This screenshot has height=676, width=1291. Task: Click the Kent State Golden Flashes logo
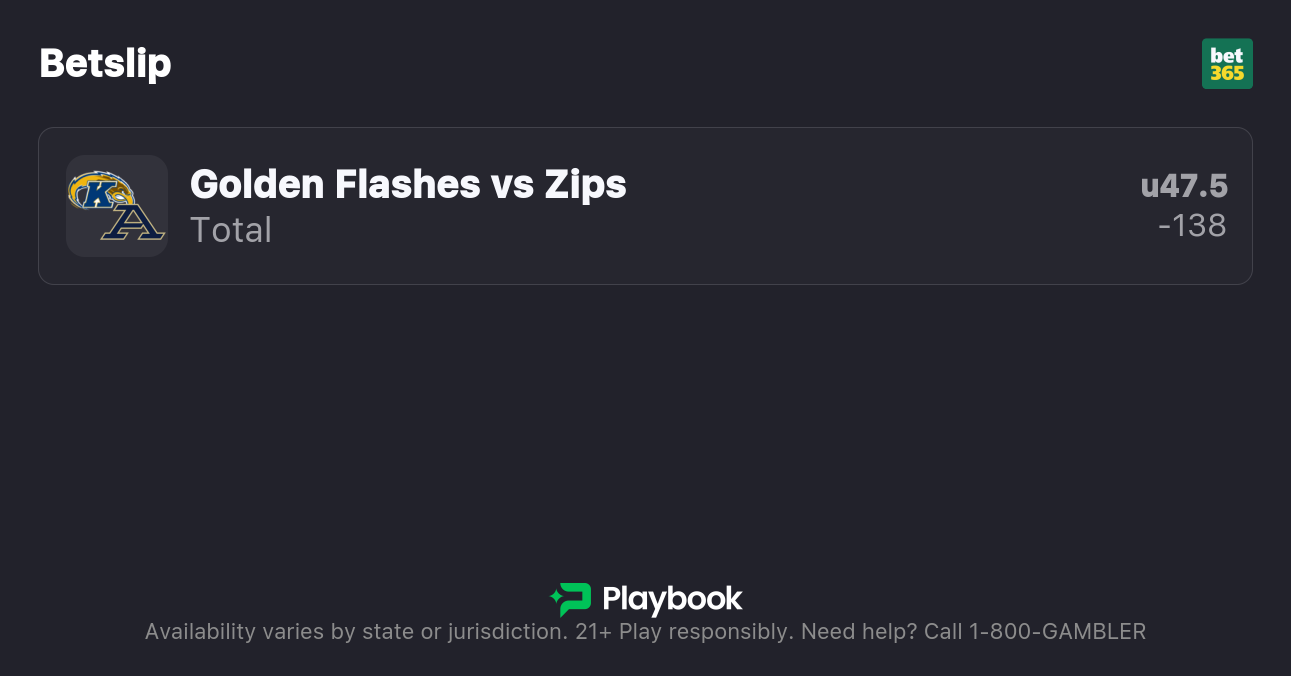point(101,189)
